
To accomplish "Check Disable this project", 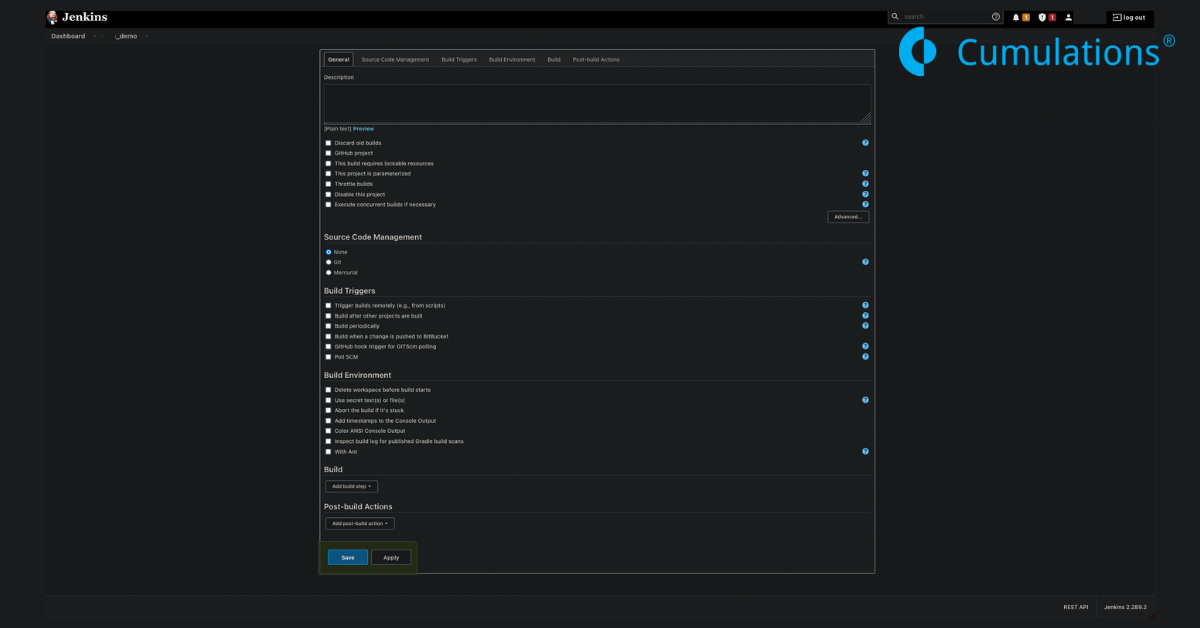I will [328, 194].
